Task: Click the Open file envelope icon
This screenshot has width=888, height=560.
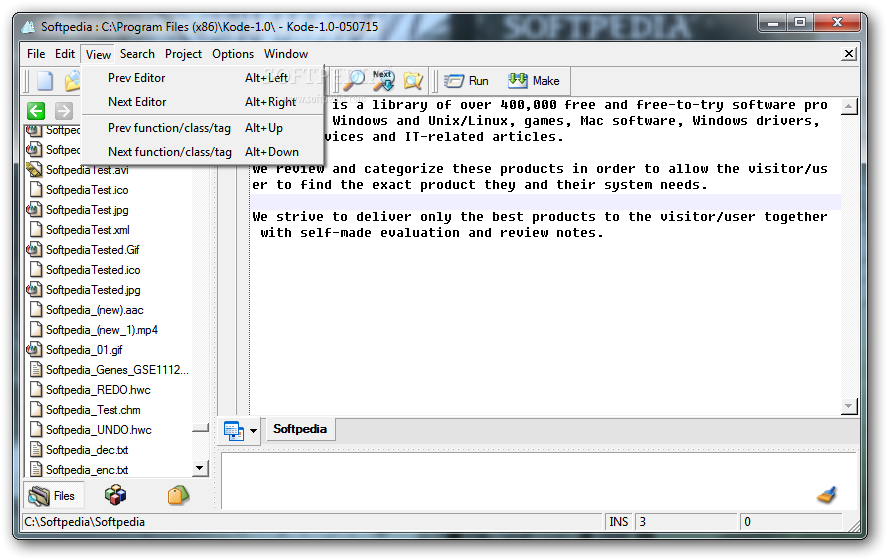Action: pyautogui.click(x=72, y=81)
